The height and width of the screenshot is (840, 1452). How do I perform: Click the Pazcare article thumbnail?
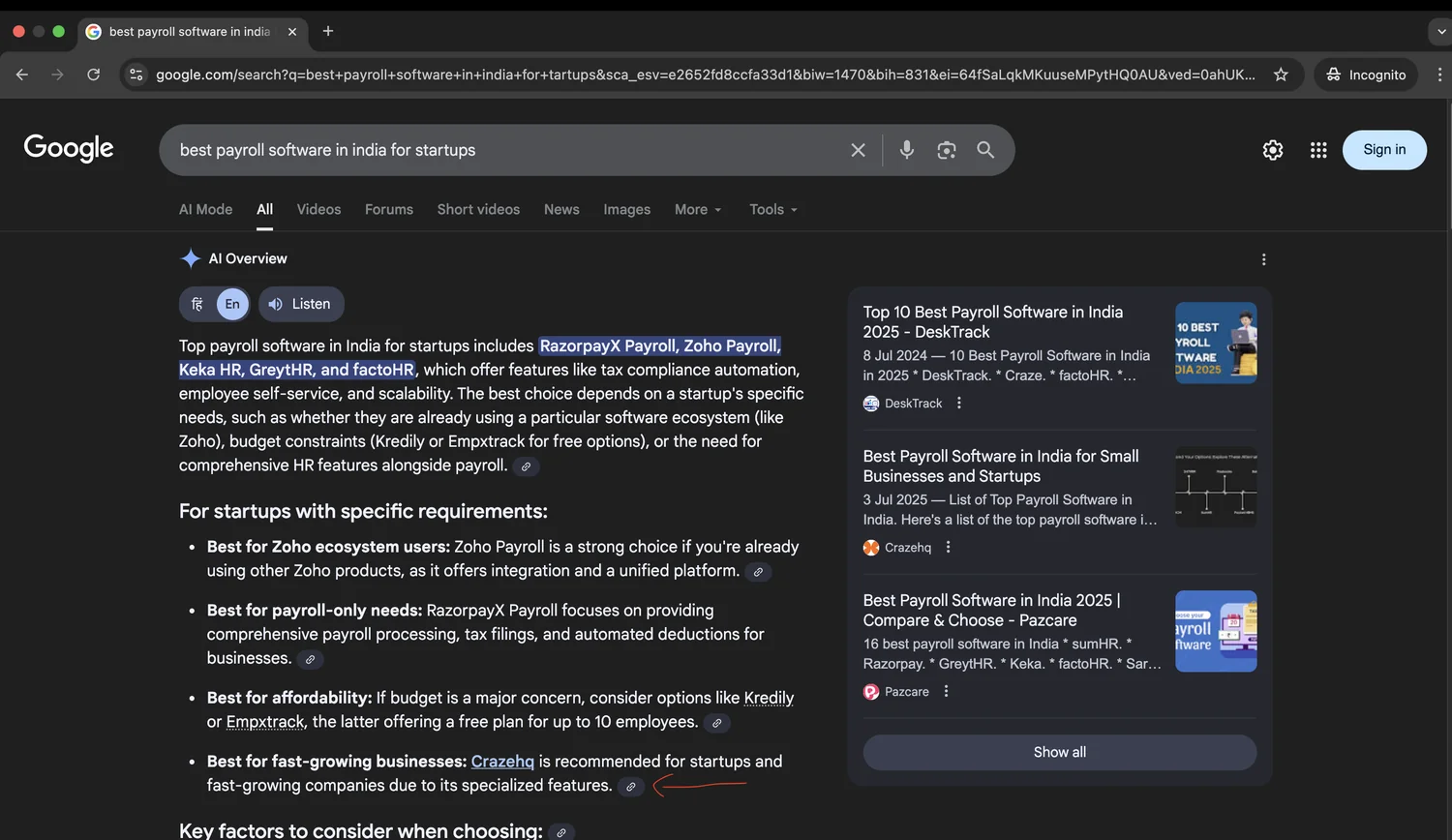pos(1216,631)
